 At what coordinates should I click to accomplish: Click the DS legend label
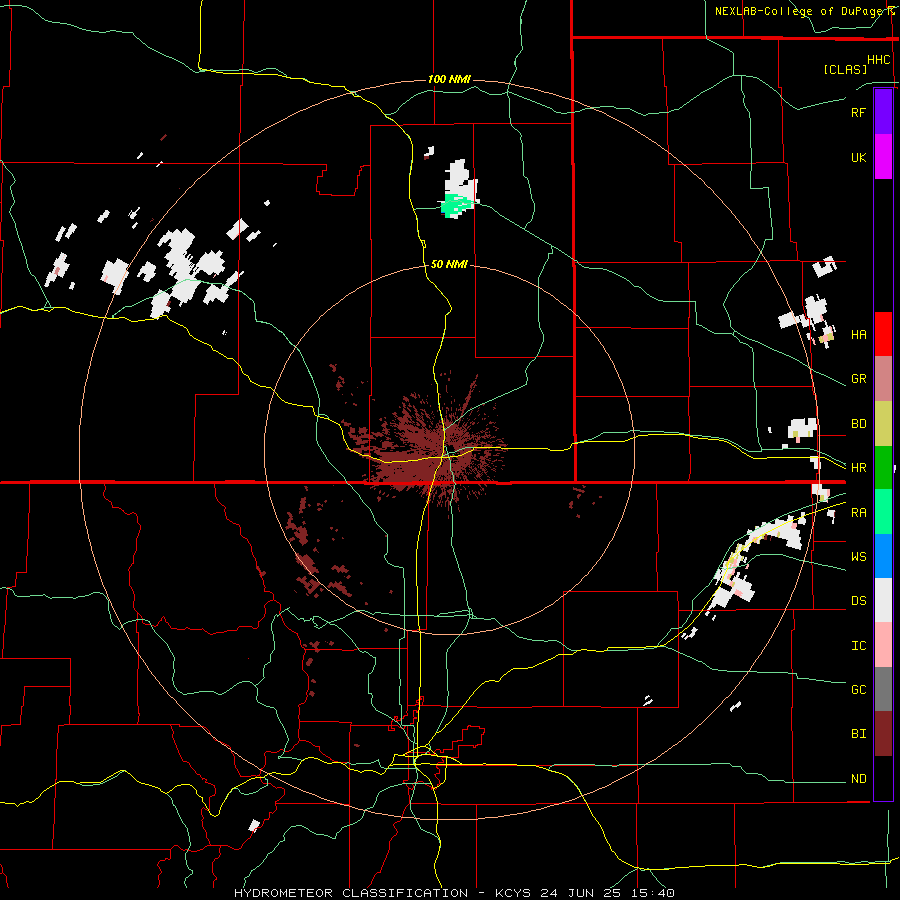pyautogui.click(x=858, y=601)
